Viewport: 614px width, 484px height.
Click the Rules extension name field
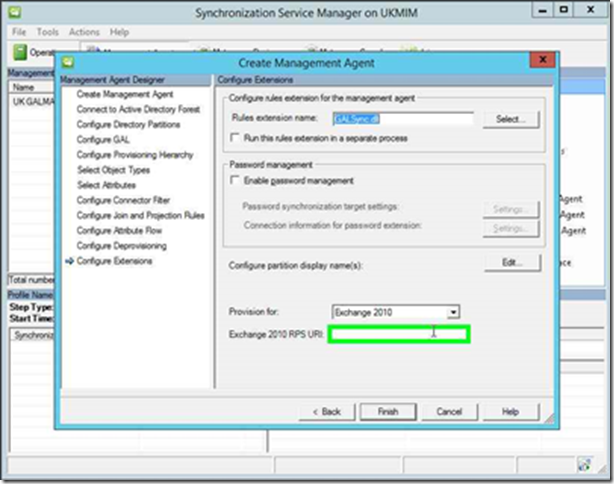click(403, 119)
